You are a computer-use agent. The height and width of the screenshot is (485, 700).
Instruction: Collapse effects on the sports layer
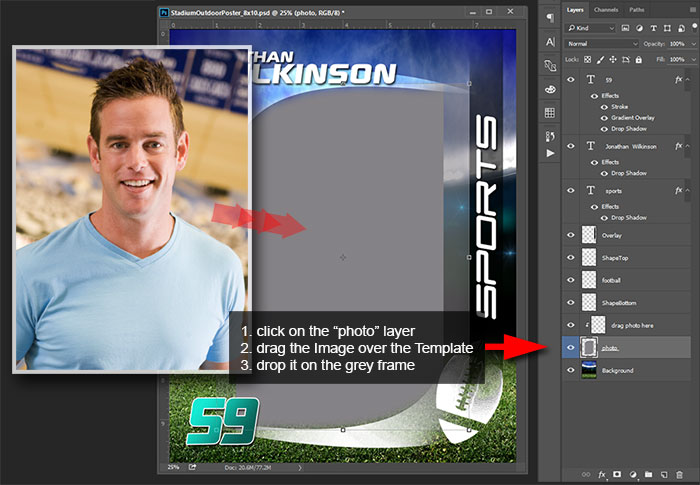click(x=688, y=190)
